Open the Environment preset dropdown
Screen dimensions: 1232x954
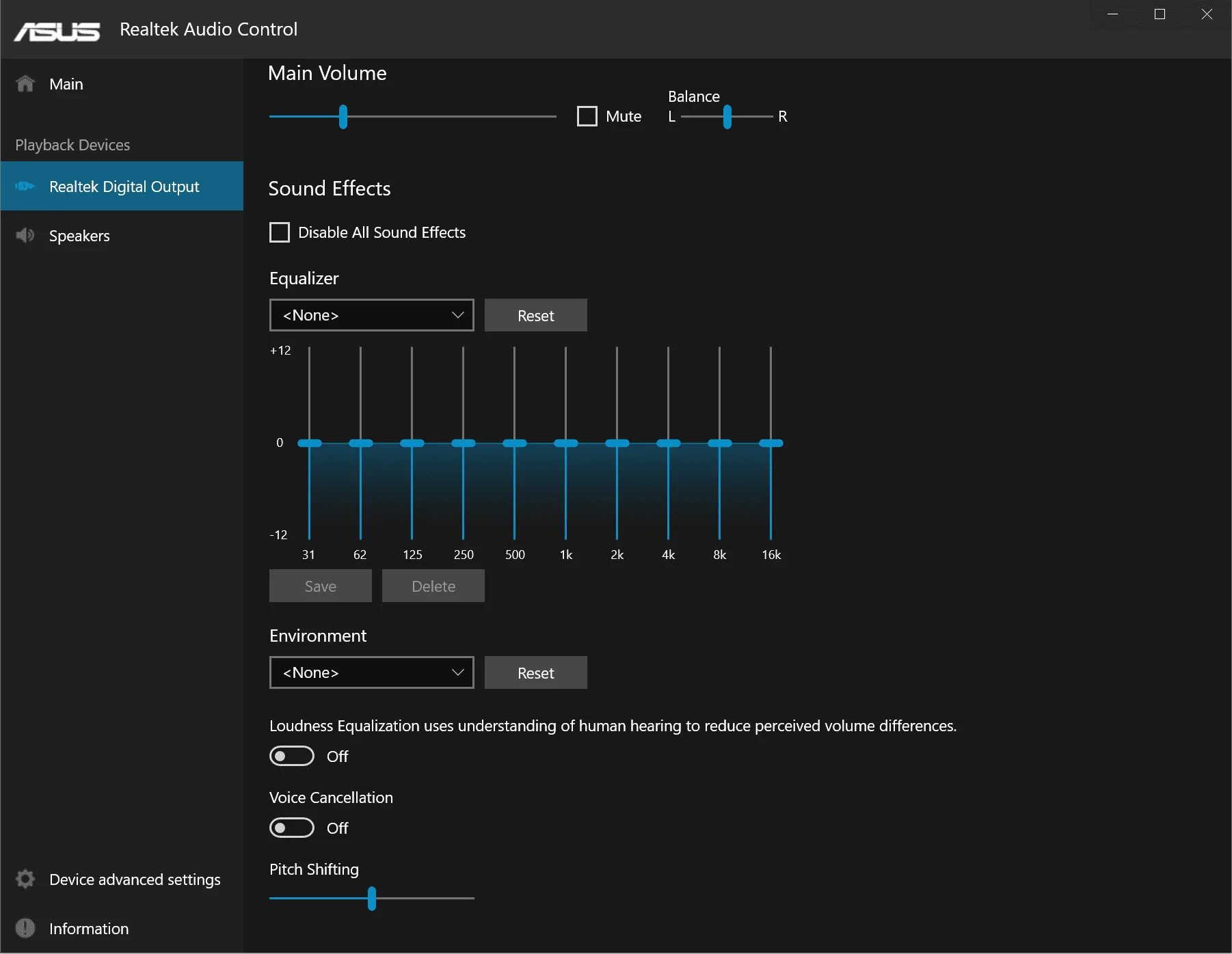click(372, 672)
